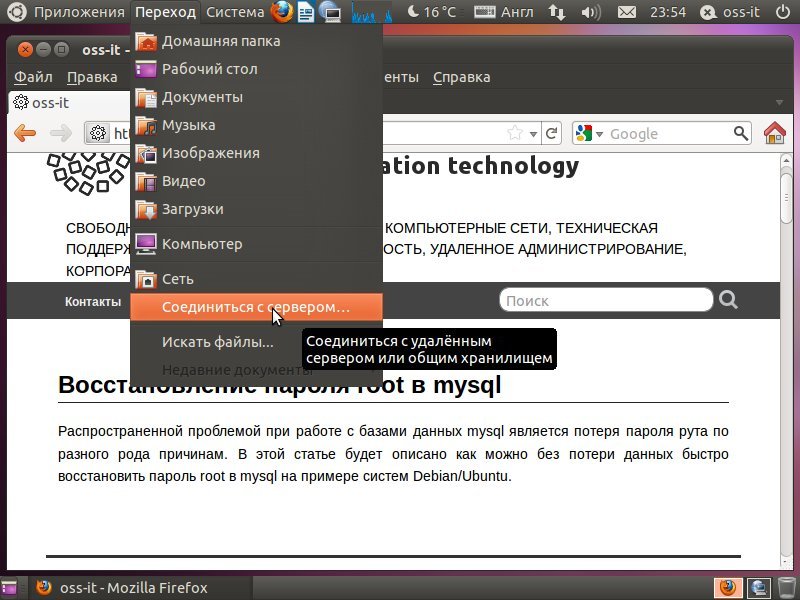Open the Trash from the desktop

785,588
